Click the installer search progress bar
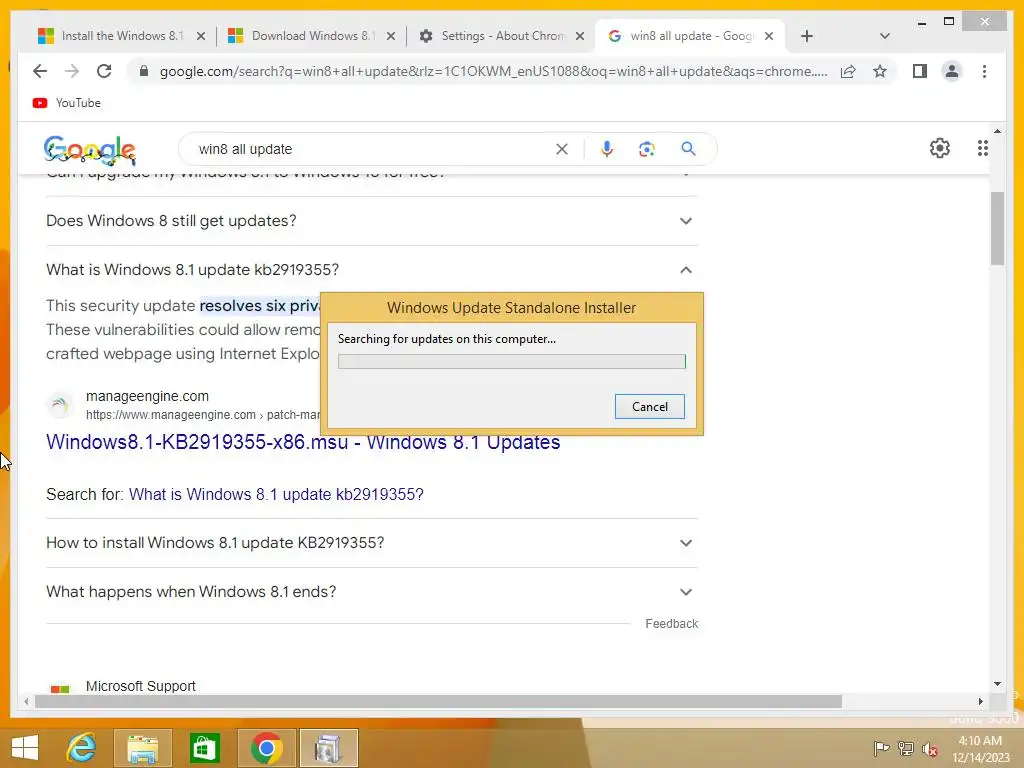Viewport: 1024px width, 768px height. [x=511, y=361]
